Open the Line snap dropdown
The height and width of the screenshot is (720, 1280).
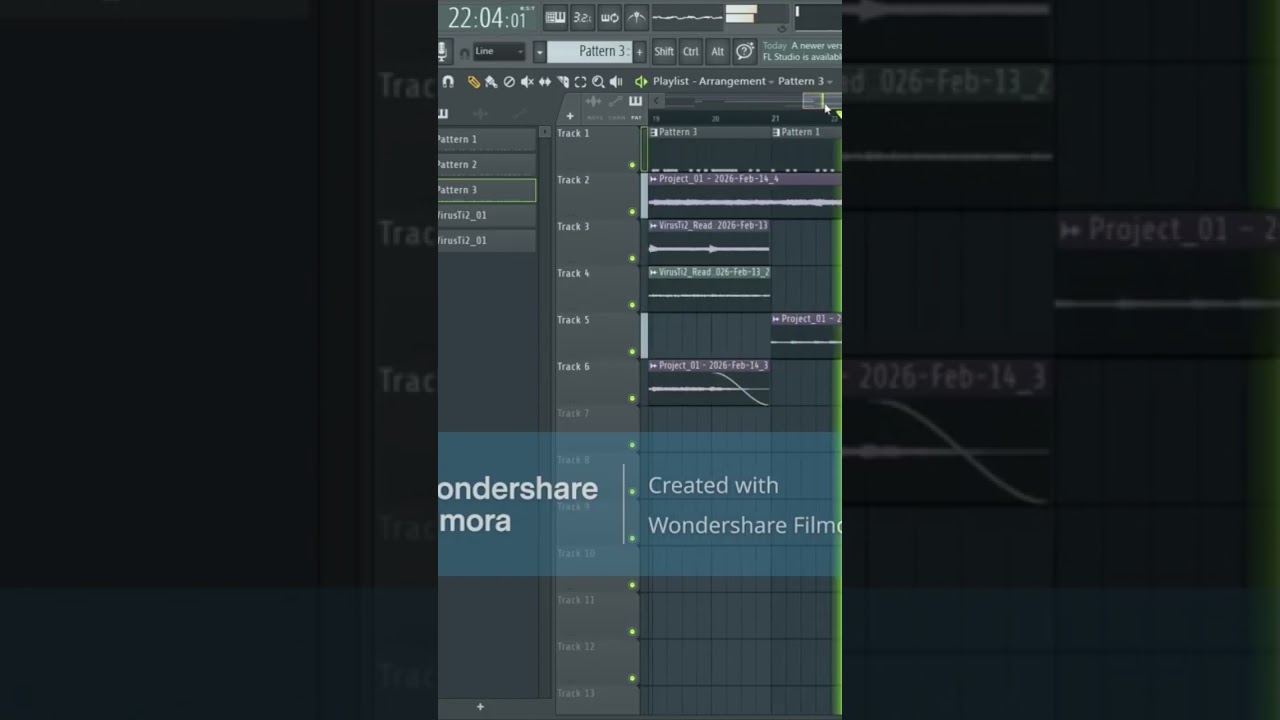click(499, 51)
